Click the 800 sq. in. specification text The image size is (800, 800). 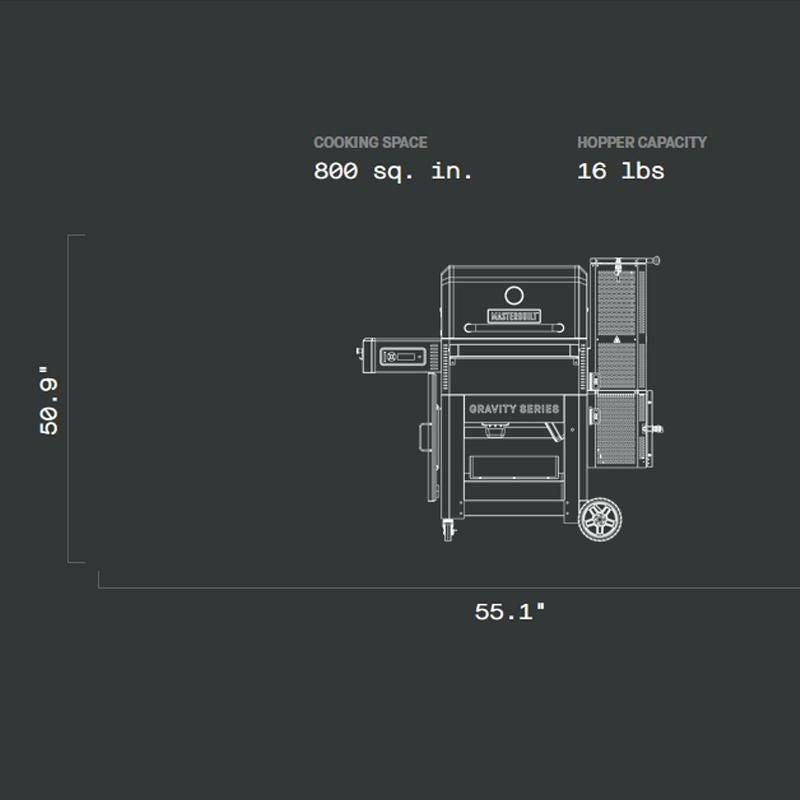tap(392, 171)
